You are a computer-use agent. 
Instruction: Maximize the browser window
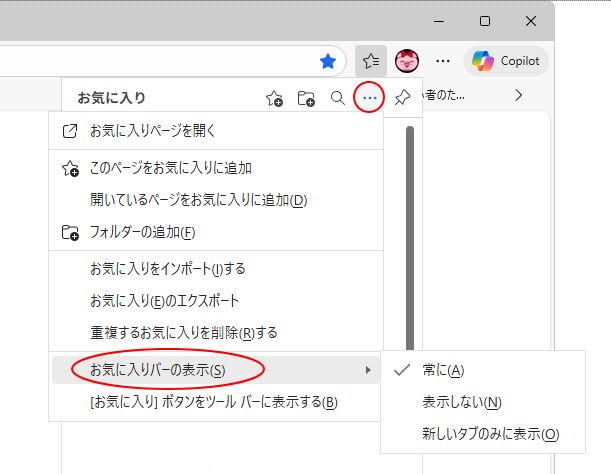pyautogui.click(x=485, y=21)
